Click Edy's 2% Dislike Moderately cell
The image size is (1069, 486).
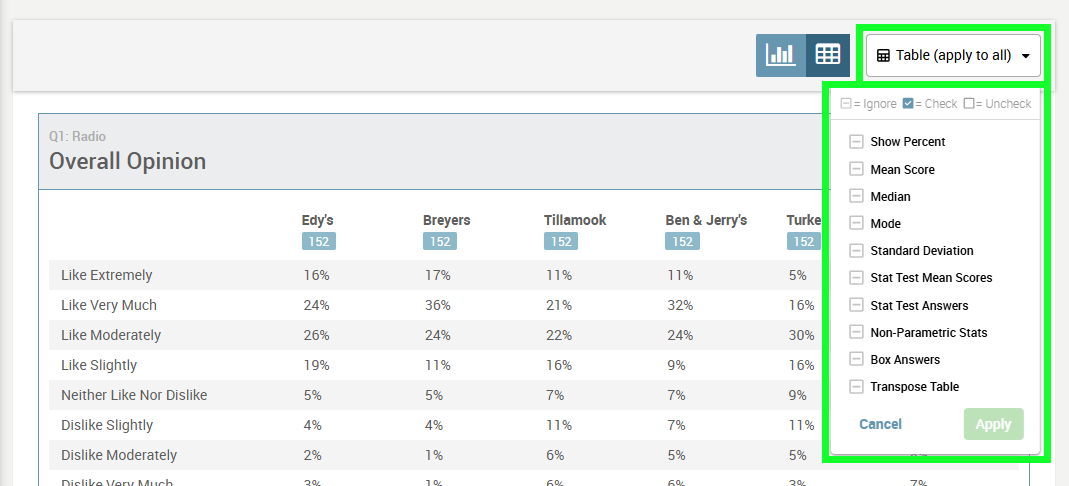(312, 455)
